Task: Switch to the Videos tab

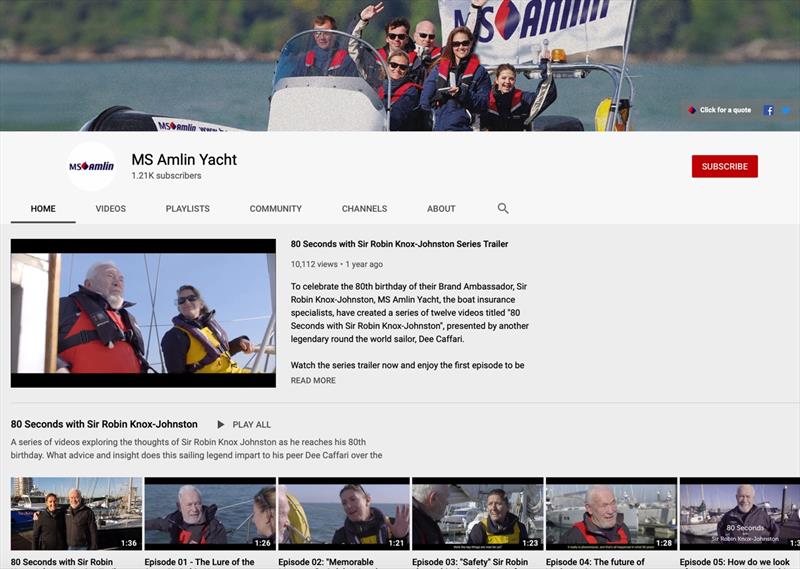Action: [111, 209]
